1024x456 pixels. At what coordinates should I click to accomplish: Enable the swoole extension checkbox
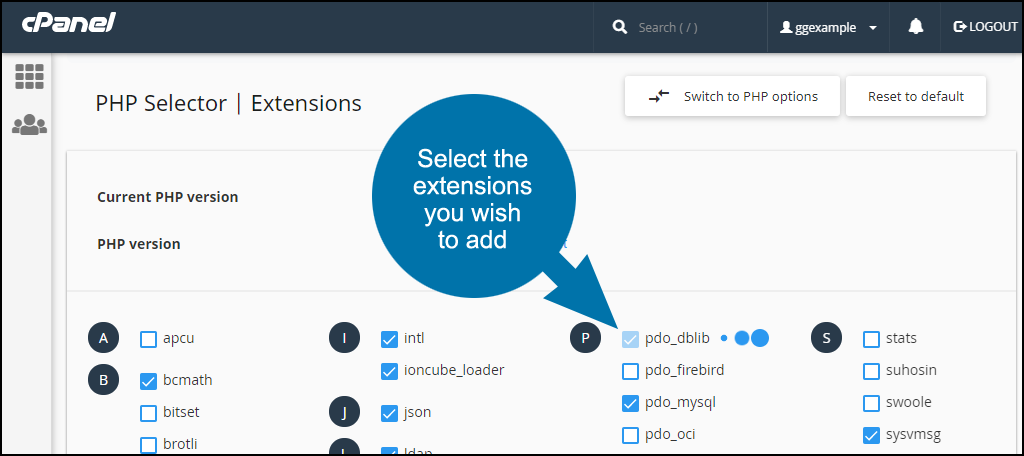pyautogui.click(x=872, y=402)
